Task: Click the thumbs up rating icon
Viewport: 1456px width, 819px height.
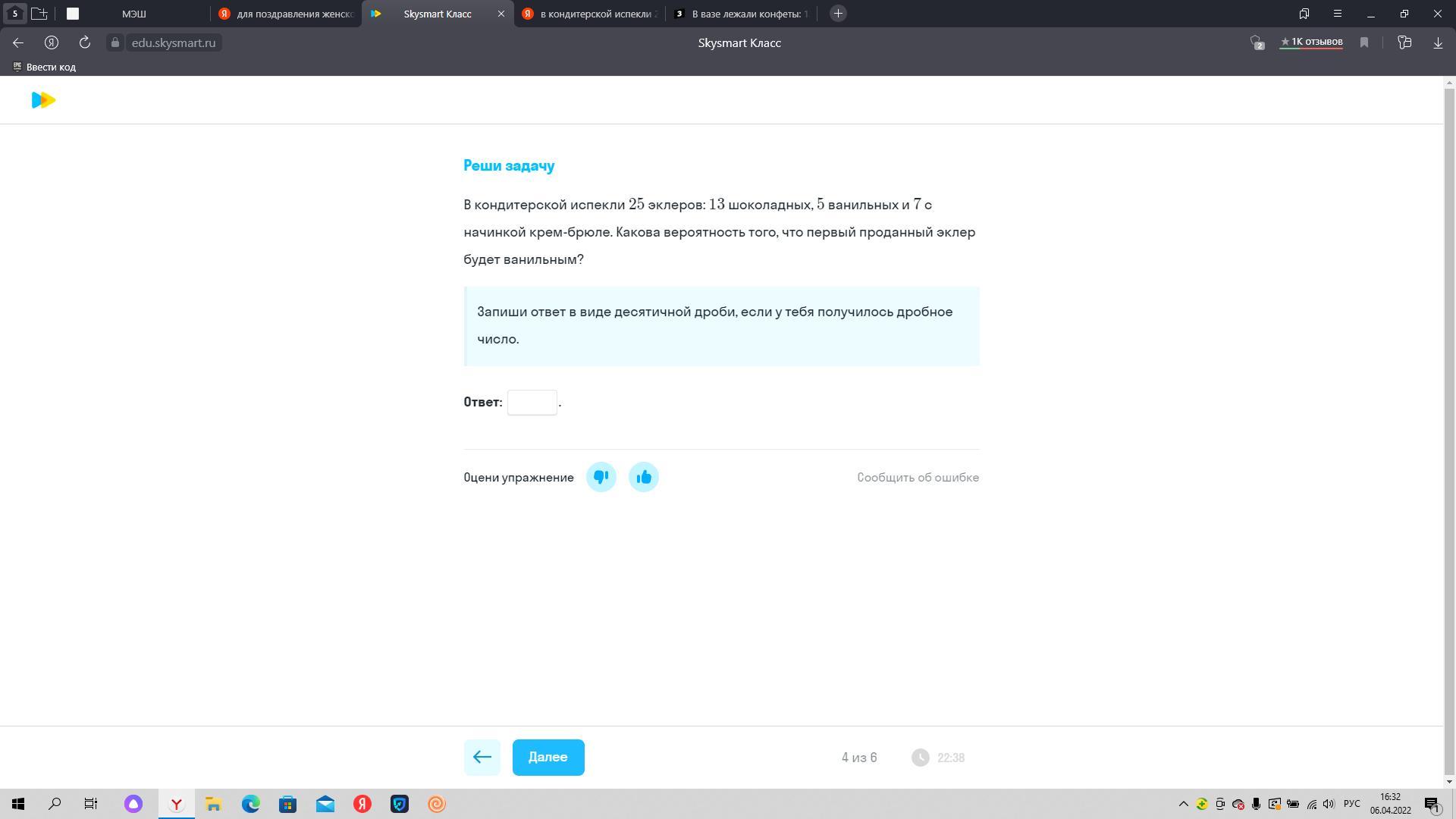Action: 643,477
